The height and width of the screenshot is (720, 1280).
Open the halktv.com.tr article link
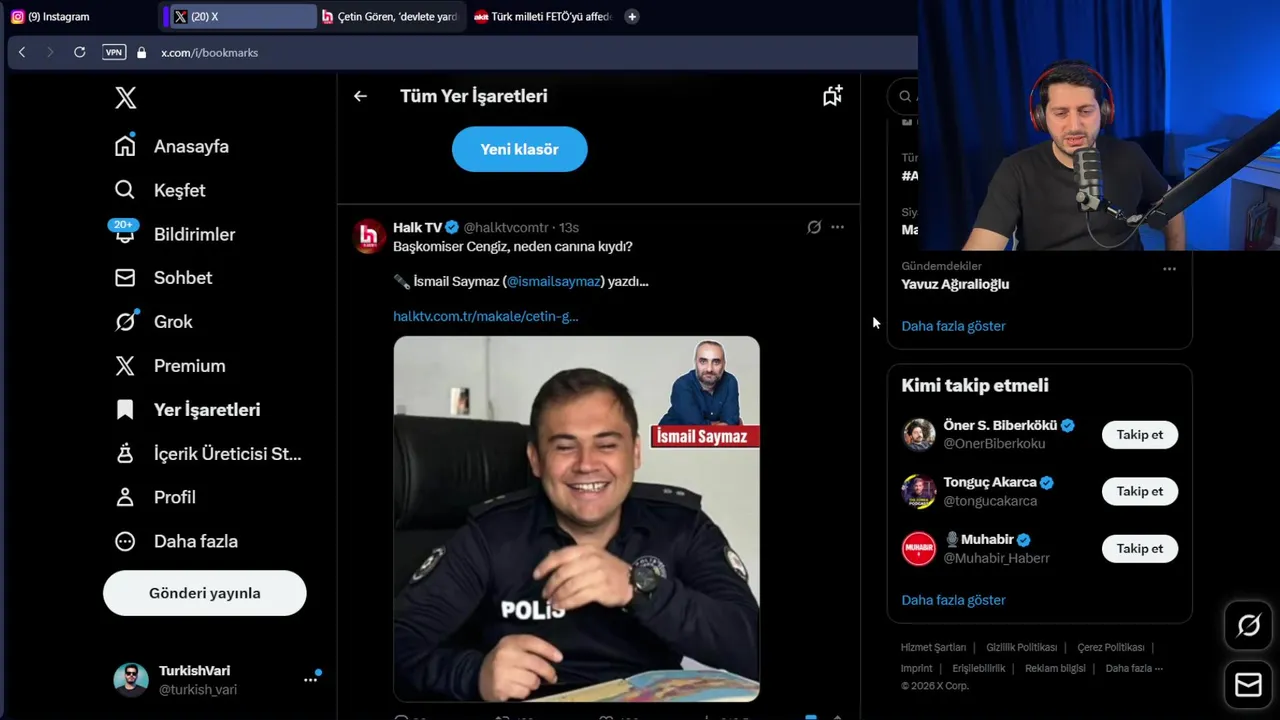point(485,316)
